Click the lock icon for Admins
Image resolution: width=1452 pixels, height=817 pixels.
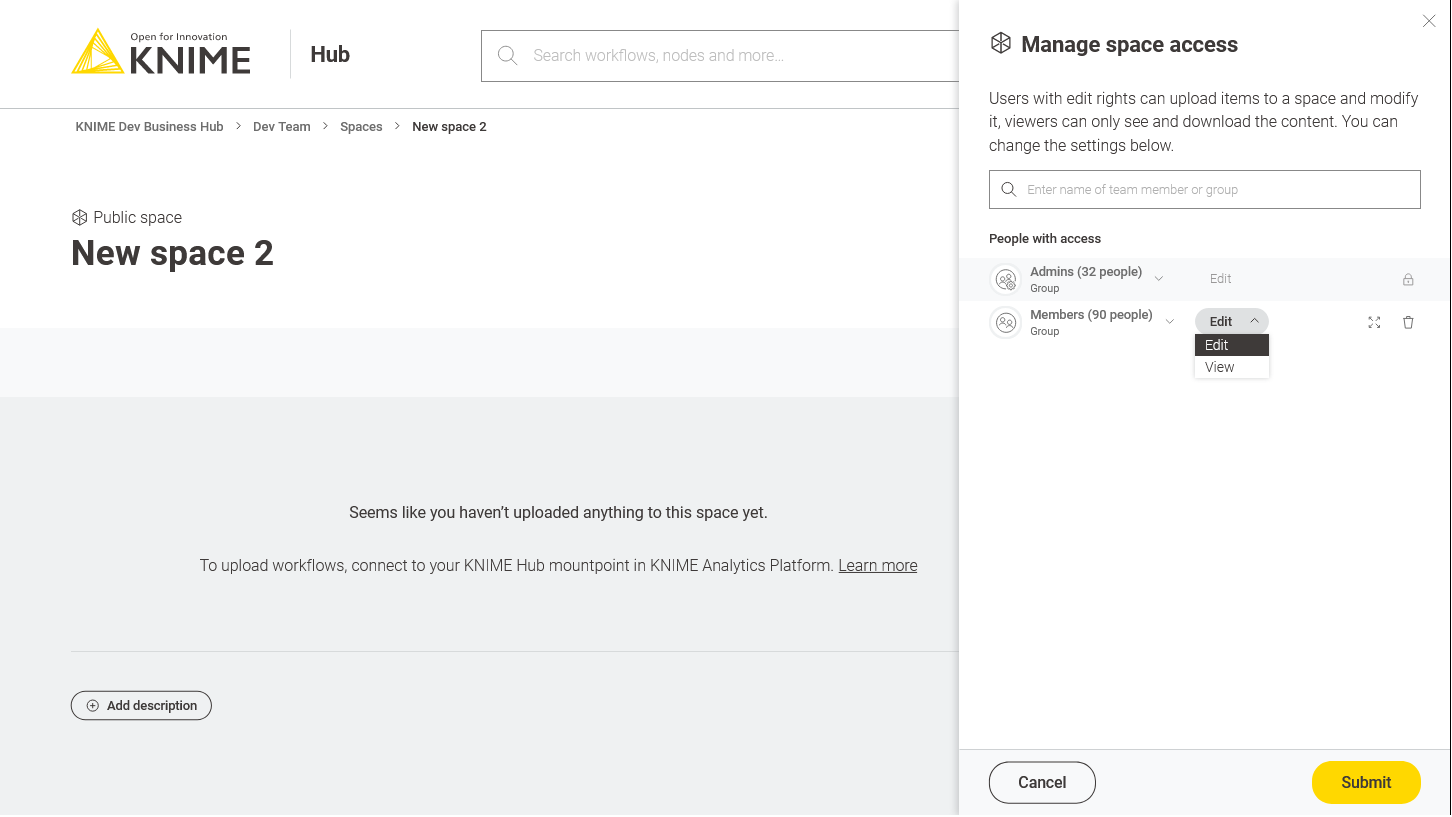pyautogui.click(x=1408, y=280)
